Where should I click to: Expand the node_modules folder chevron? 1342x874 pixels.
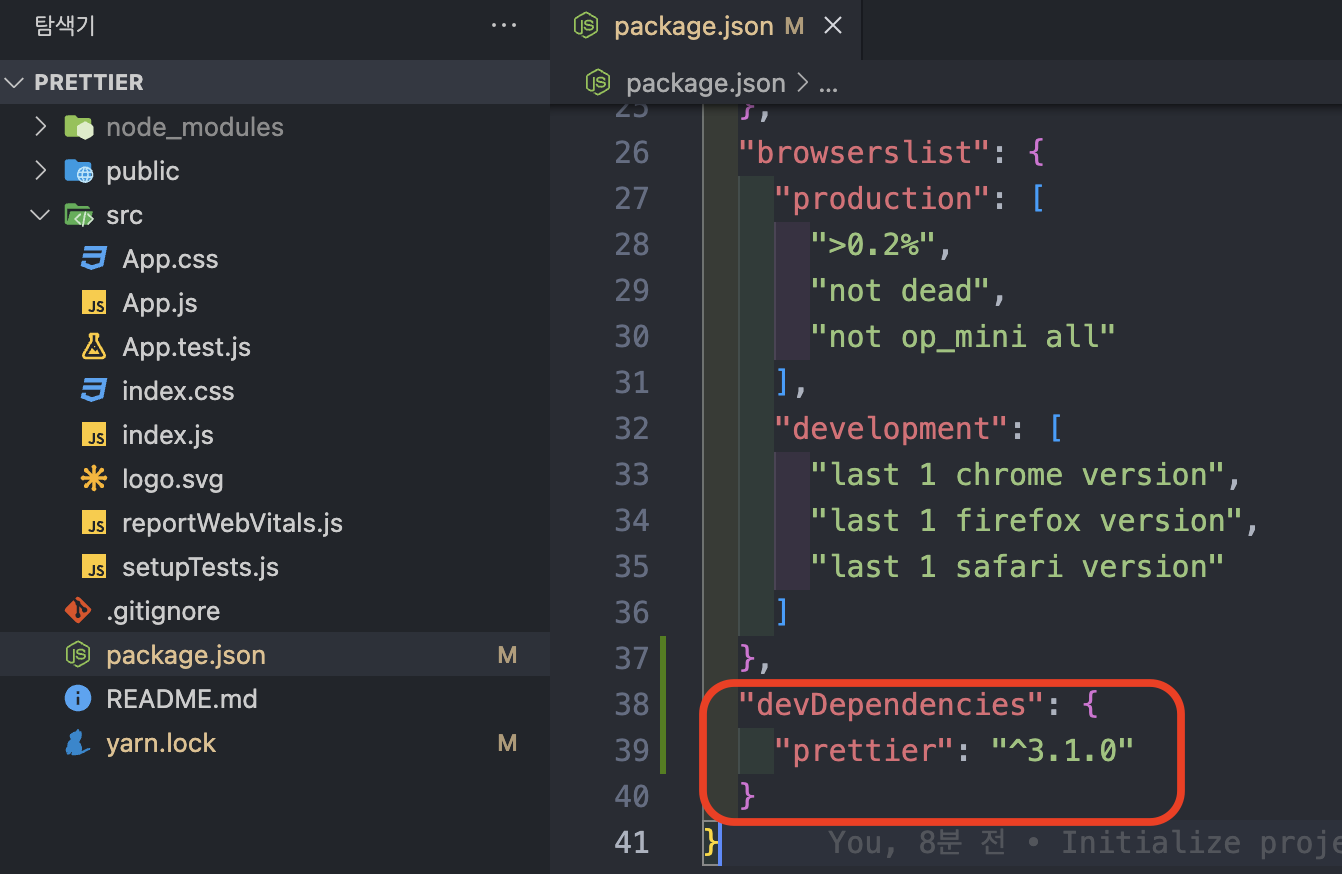[x=40, y=127]
